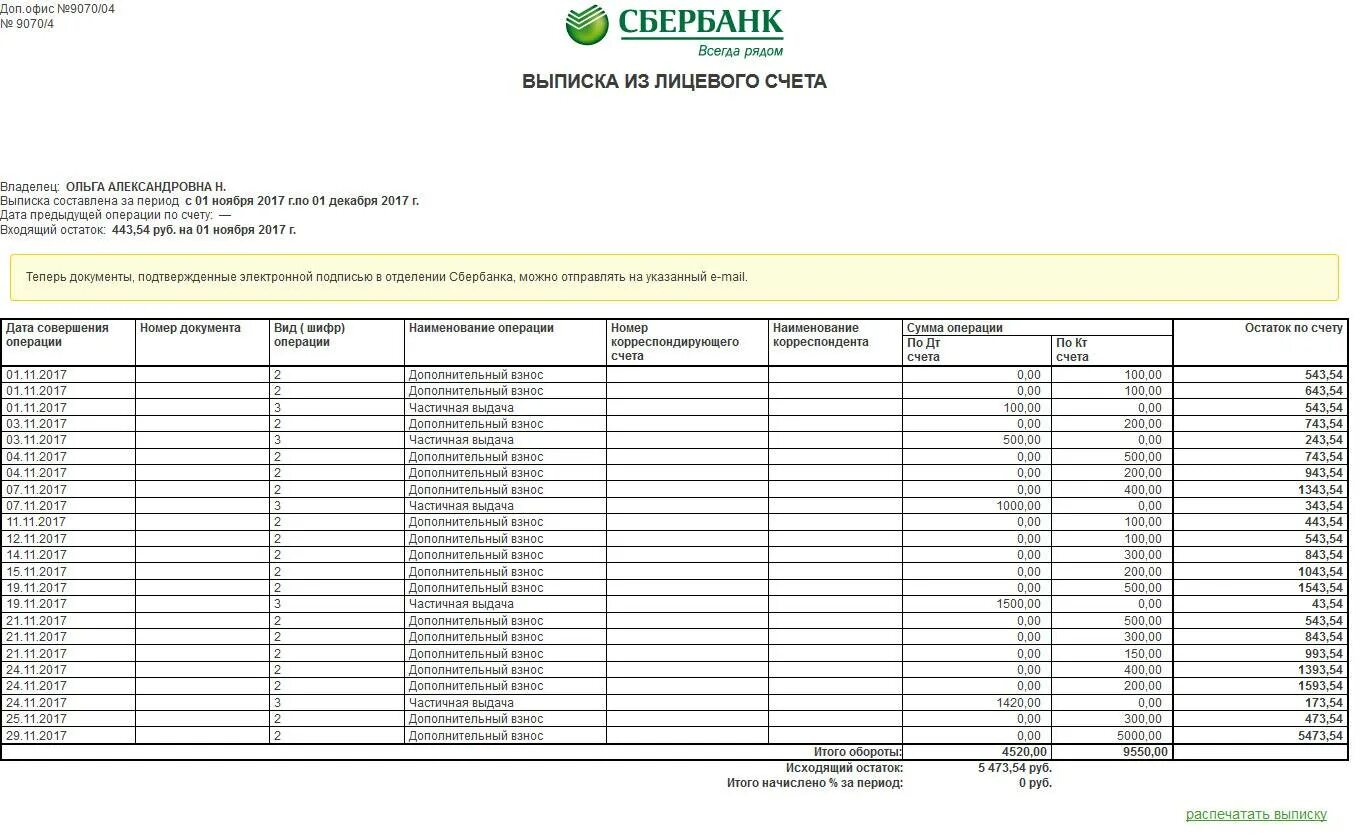Click the statement period 'с 01 ноября 2017 г.по 01 декабря 2017 г.'
This screenshot has width=1366, height=838.
click(x=302, y=201)
